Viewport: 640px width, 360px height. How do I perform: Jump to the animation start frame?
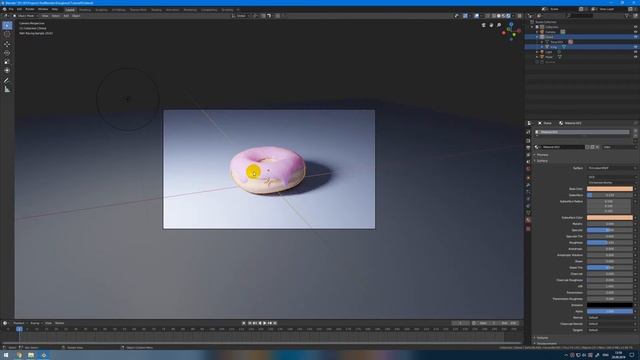coord(249,323)
